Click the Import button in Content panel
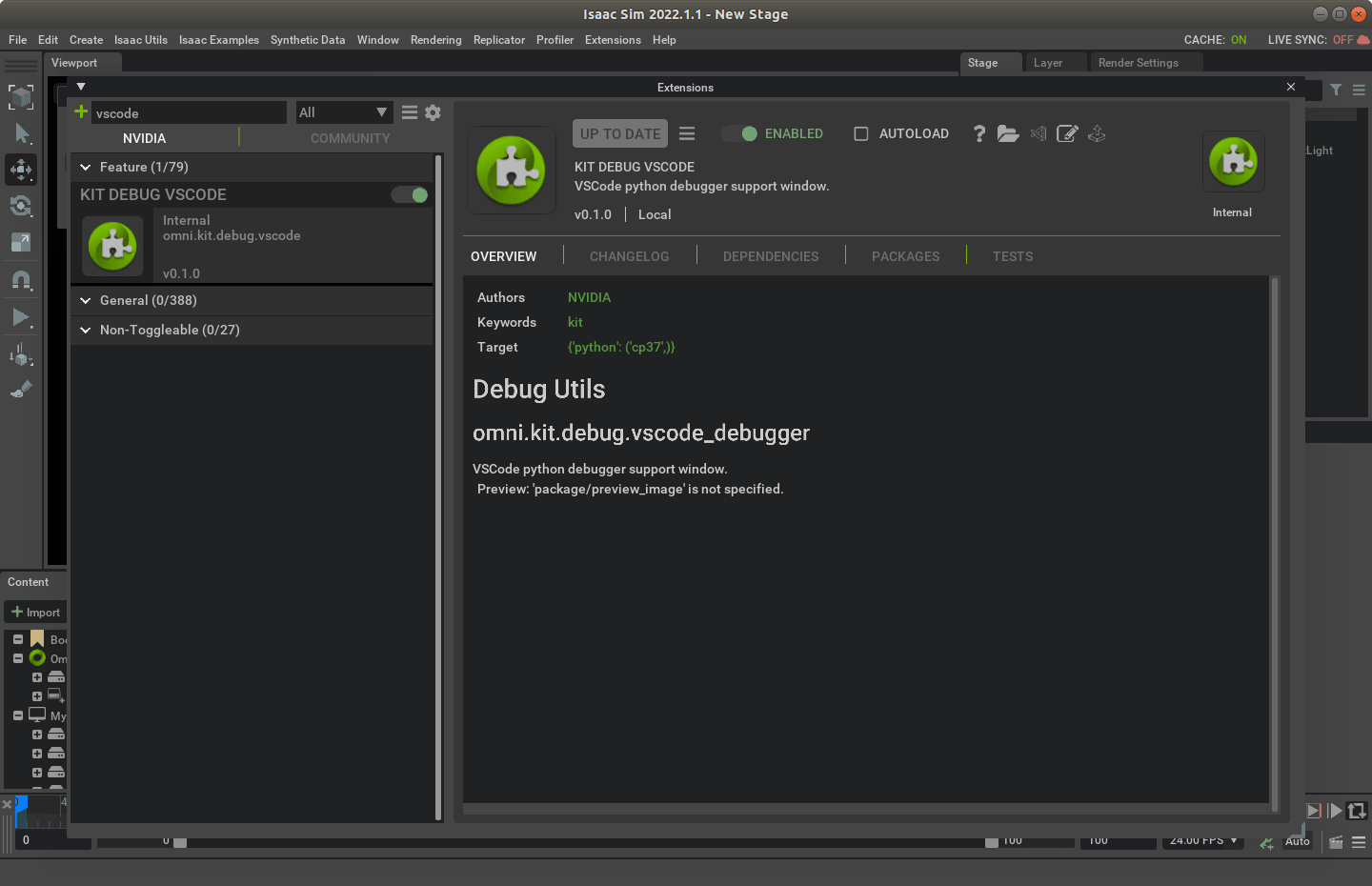 click(35, 612)
